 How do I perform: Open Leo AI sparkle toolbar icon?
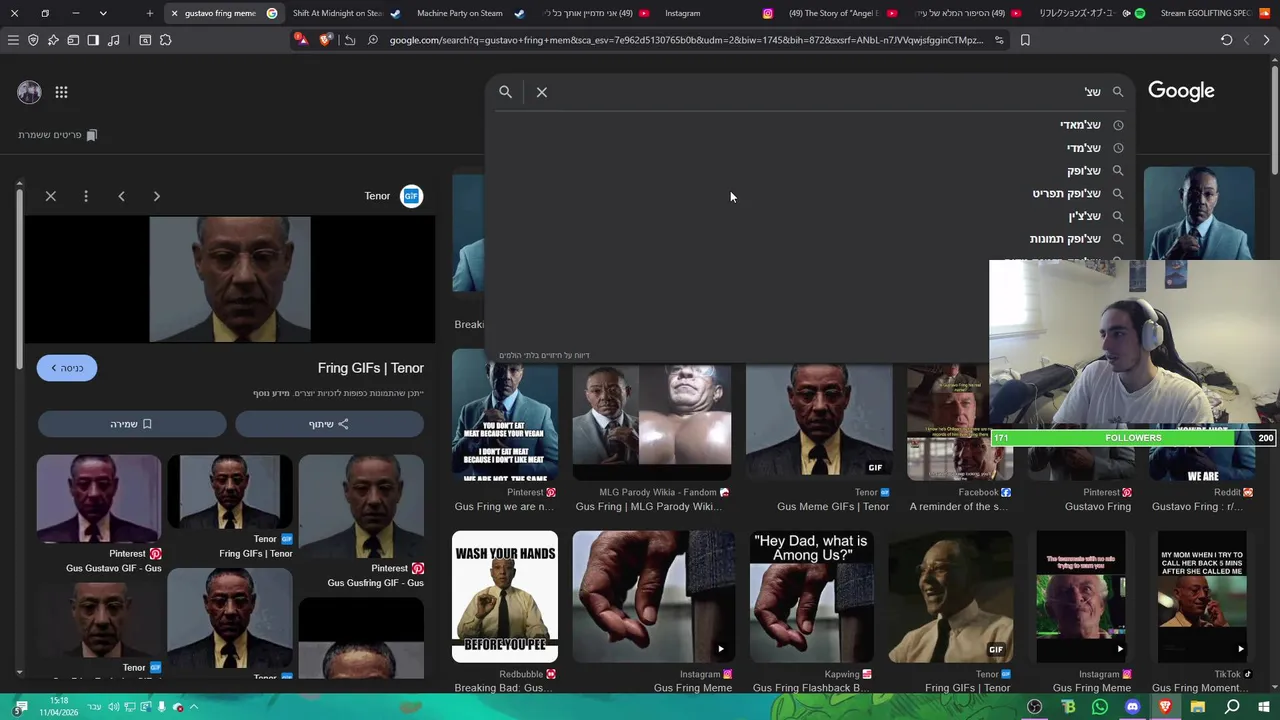tap(53, 40)
